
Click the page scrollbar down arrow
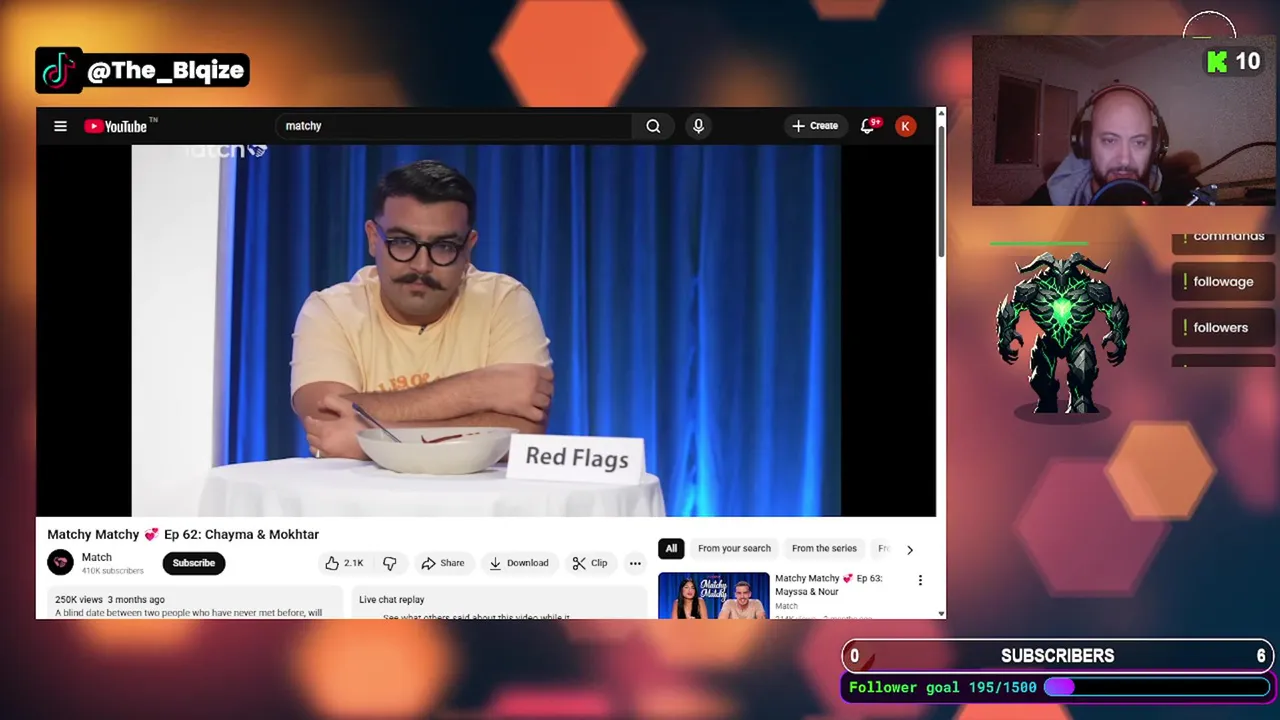pos(941,613)
